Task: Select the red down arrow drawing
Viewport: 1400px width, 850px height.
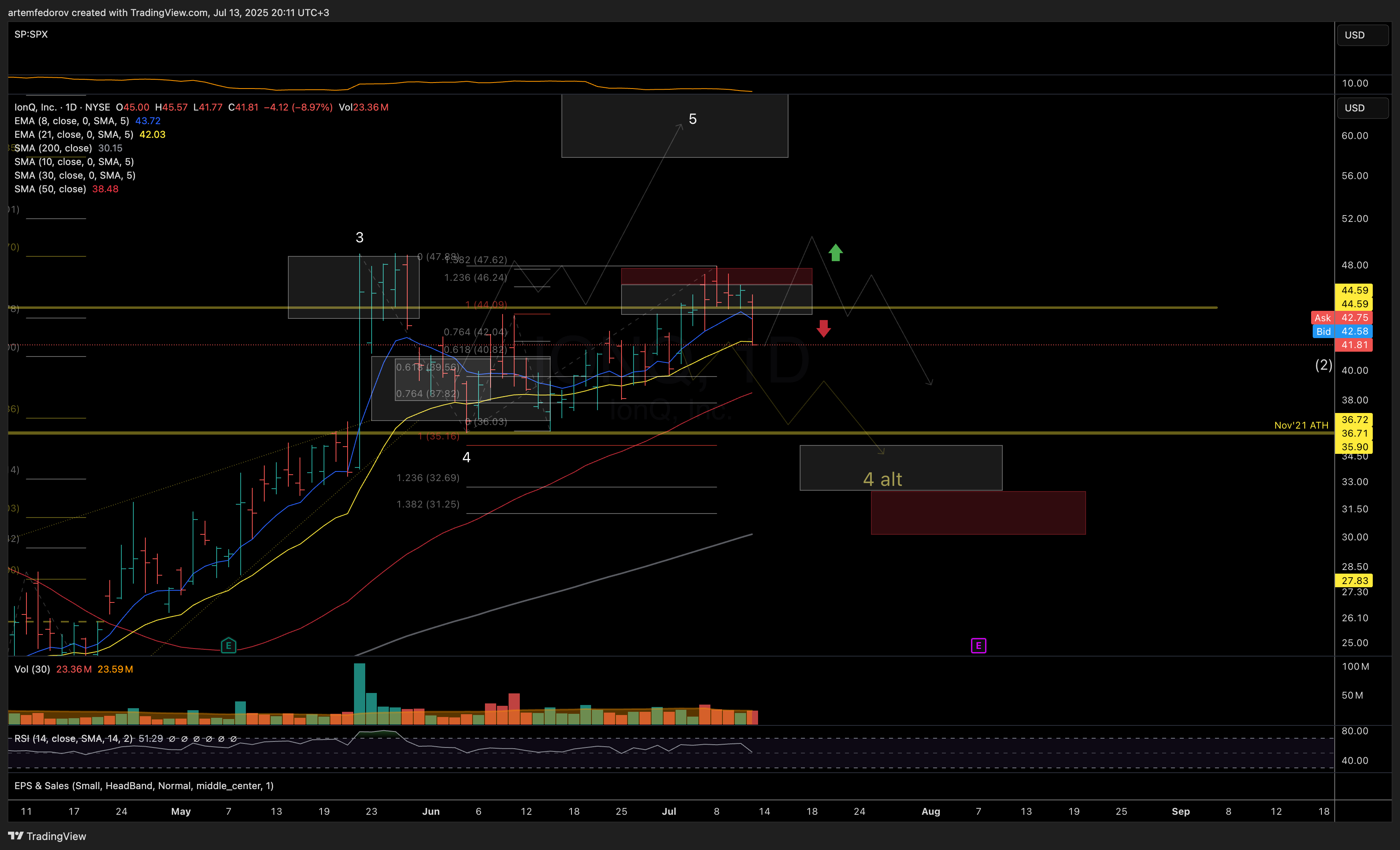Action: point(823,328)
